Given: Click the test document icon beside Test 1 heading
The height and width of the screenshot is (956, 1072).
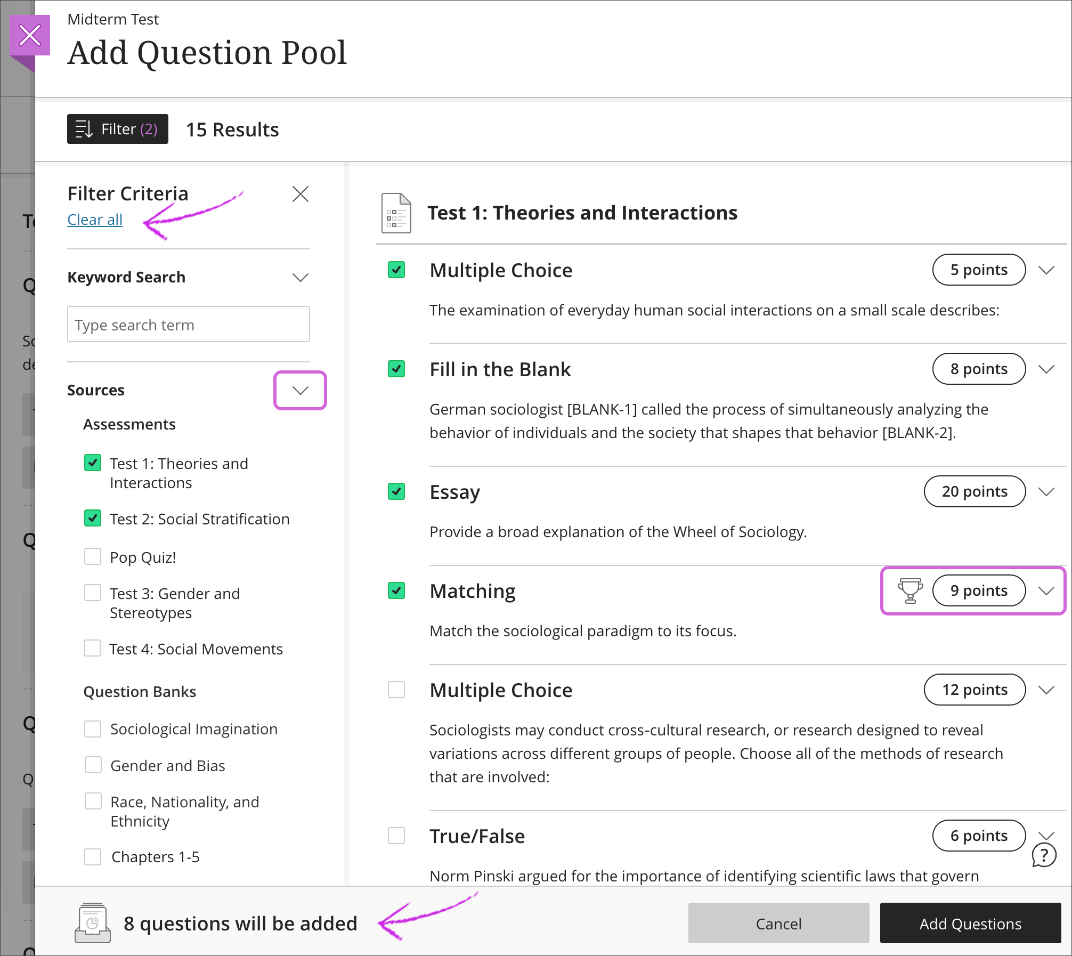Looking at the screenshot, I should (x=396, y=213).
